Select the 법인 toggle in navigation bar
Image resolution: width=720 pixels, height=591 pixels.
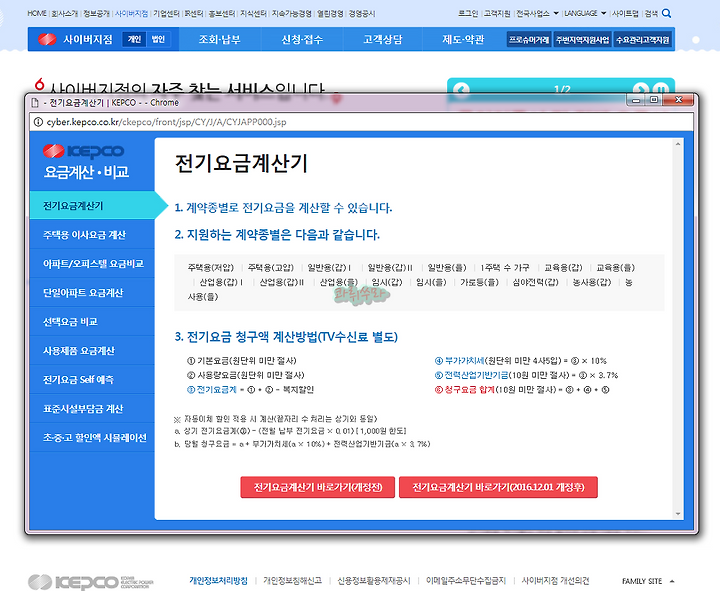158,39
